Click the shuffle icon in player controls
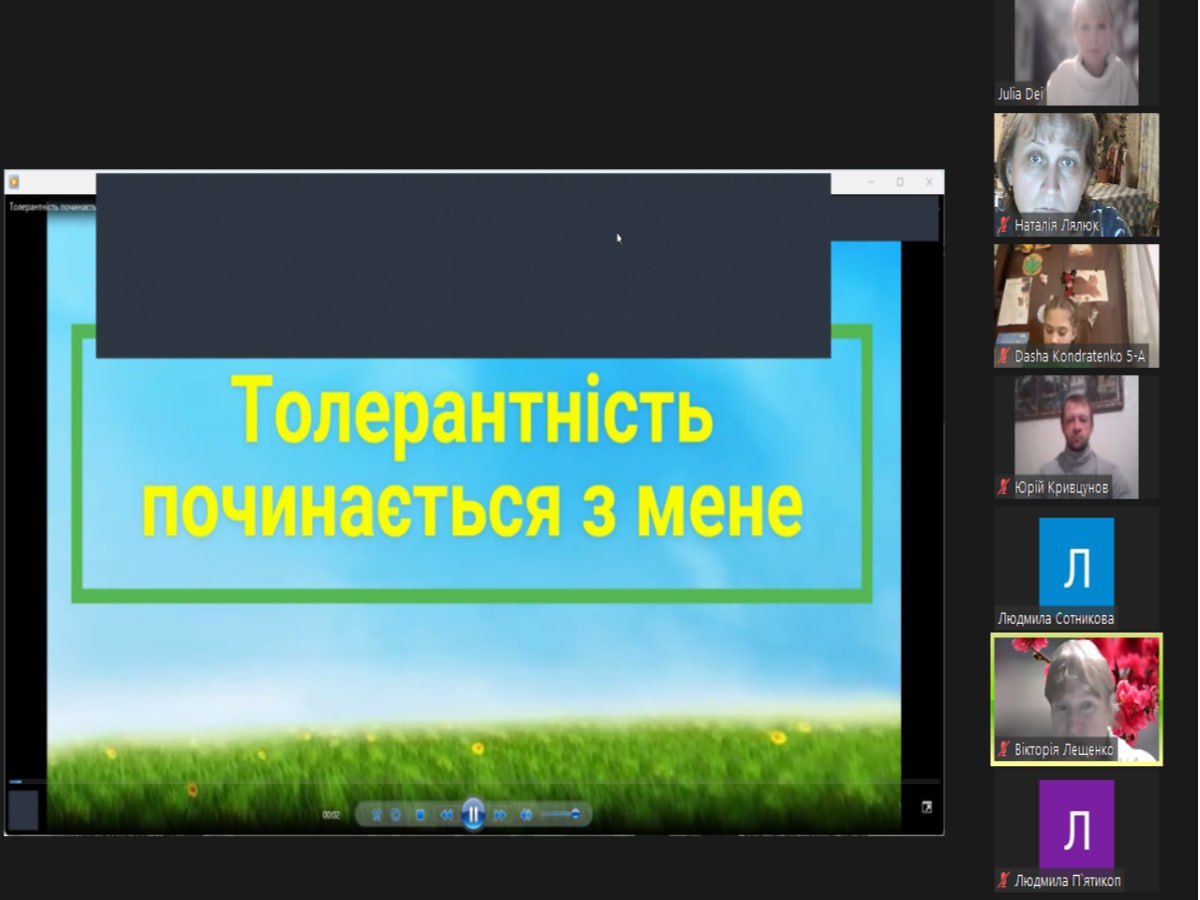Viewport: 1200px width, 900px height. (376, 815)
